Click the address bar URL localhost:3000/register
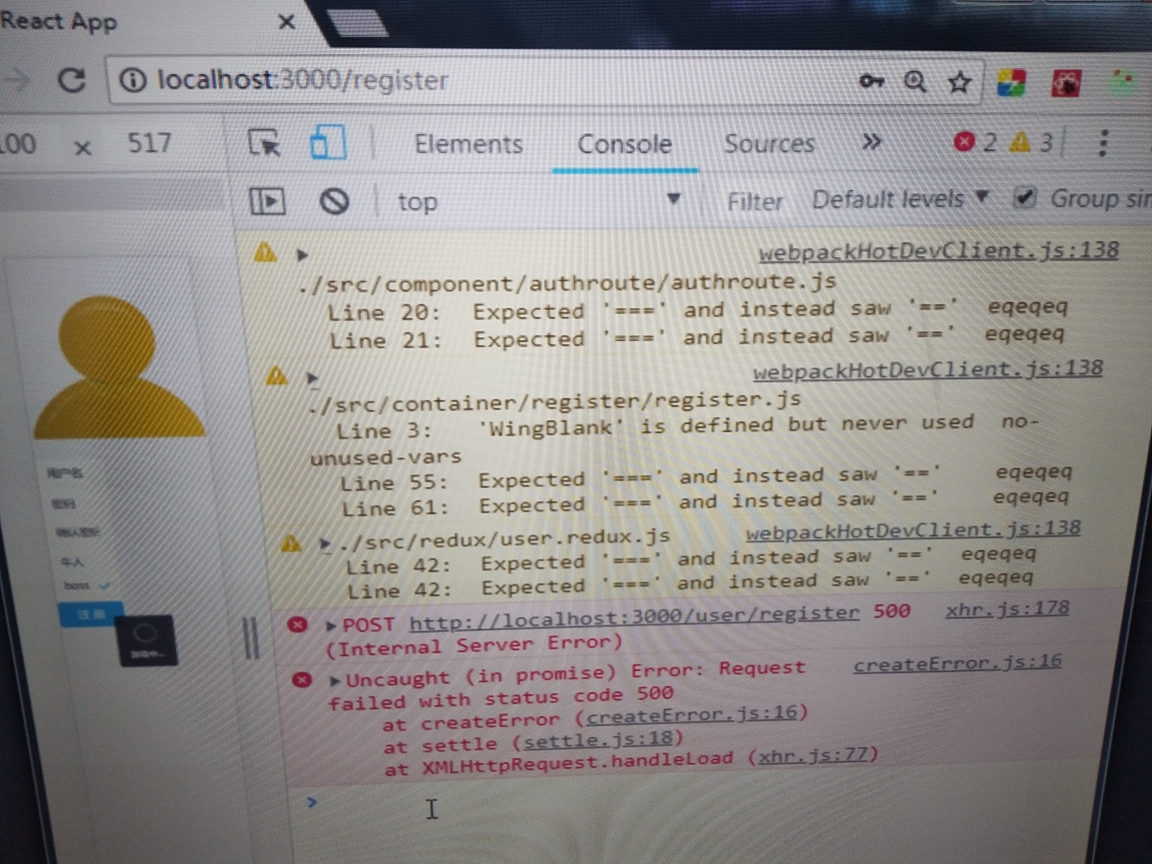Viewport: 1152px width, 864px height. click(303, 79)
